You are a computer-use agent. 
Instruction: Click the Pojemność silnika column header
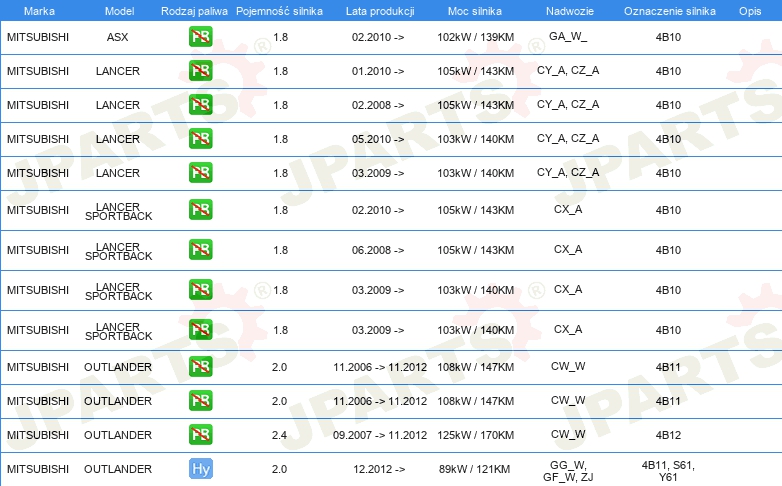[x=279, y=11]
